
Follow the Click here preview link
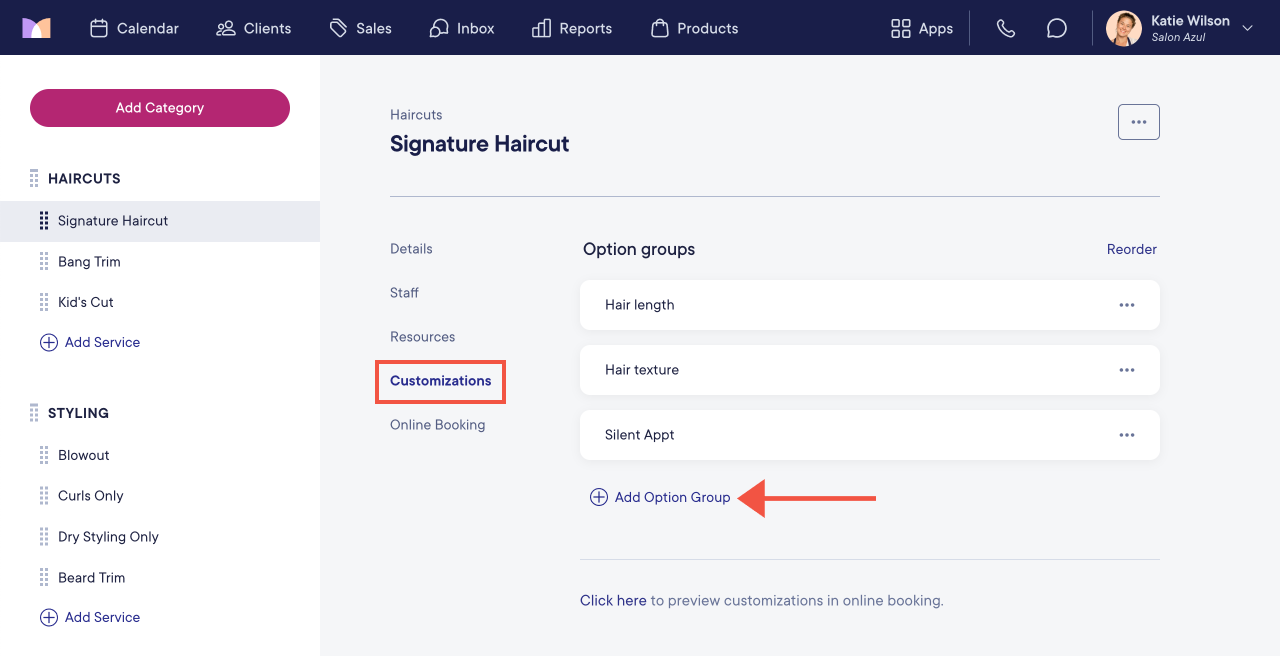[613, 601]
